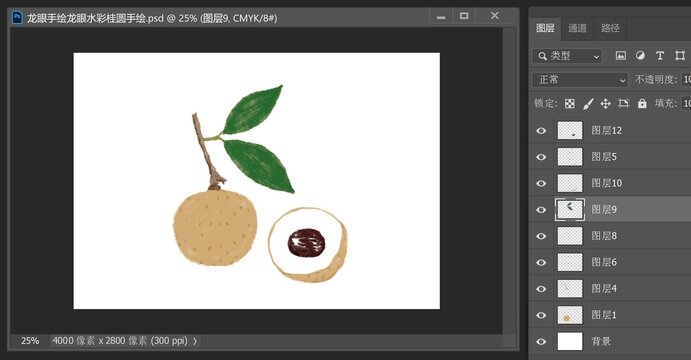Switch to the 图层 tab
Screen dimensions: 691x360
pos(545,28)
